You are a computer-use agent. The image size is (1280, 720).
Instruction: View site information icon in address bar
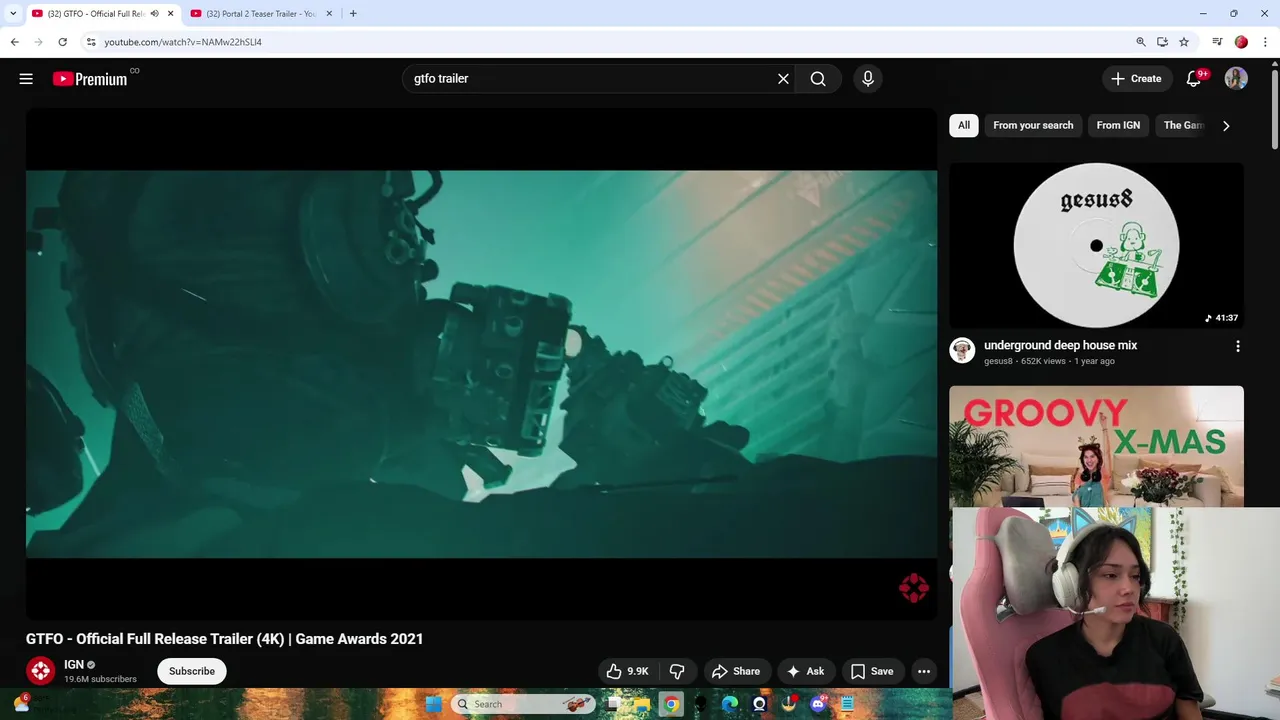(91, 42)
